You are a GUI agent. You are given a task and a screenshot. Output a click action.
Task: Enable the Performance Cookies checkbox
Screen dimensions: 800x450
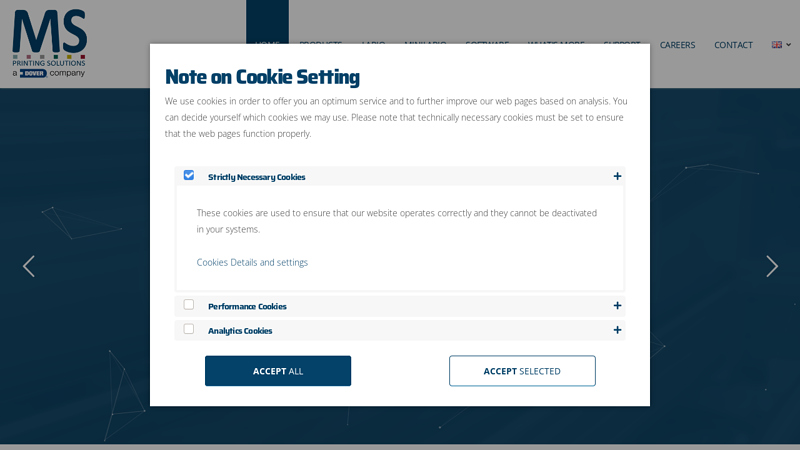pos(189,305)
